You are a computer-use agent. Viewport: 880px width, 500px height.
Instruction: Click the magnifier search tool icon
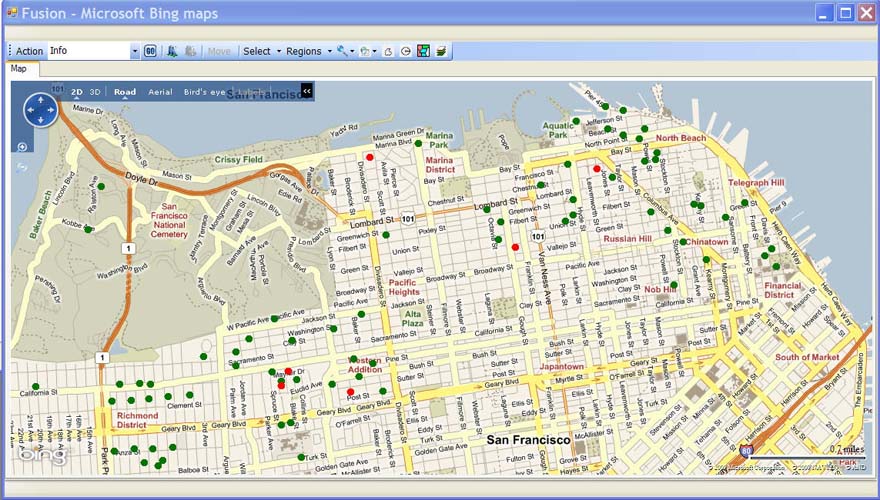(x=341, y=51)
